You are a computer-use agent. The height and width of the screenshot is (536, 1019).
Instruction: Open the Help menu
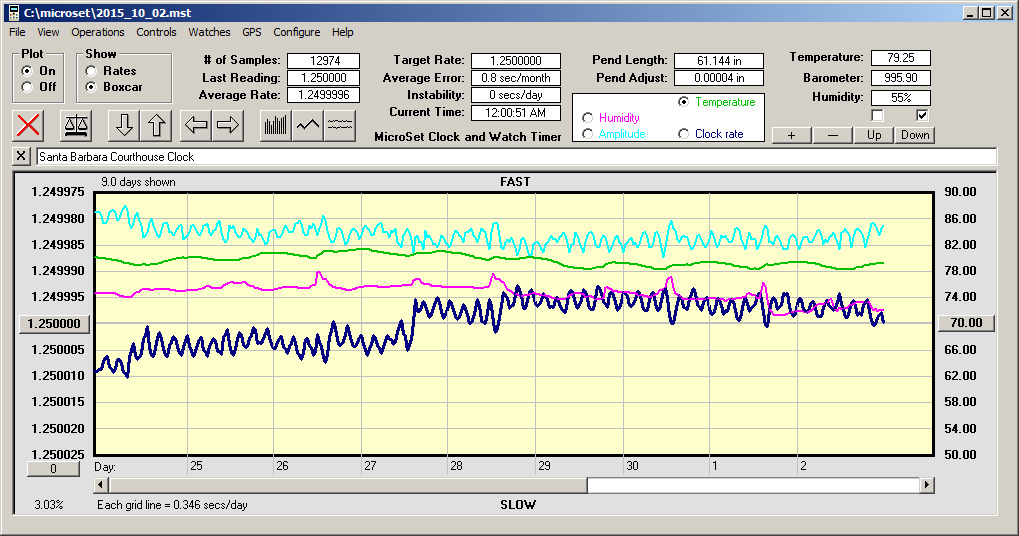point(342,32)
